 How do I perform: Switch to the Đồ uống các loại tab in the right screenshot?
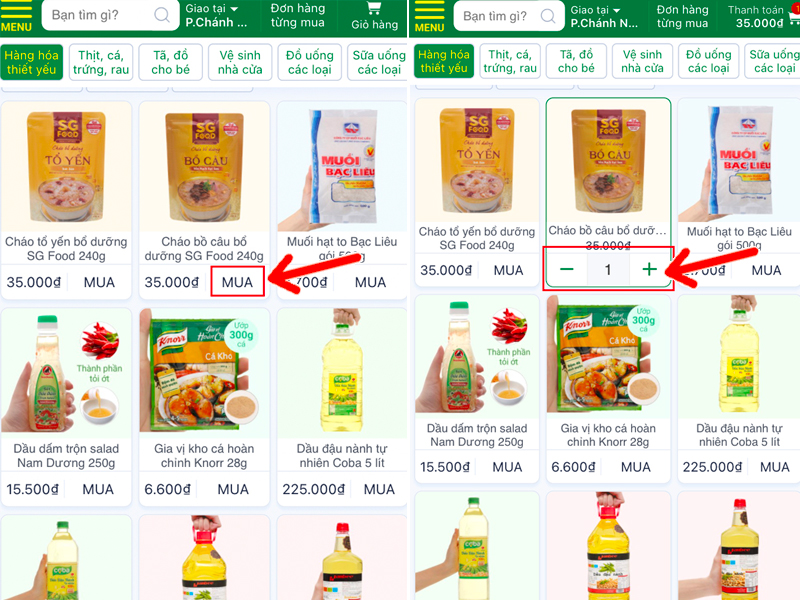click(708, 61)
